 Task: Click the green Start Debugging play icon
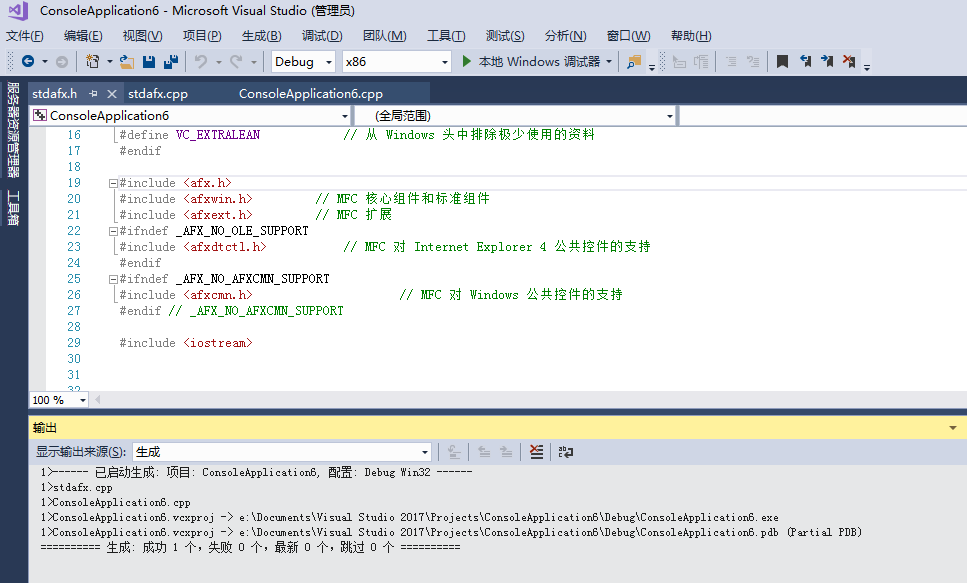(467, 61)
